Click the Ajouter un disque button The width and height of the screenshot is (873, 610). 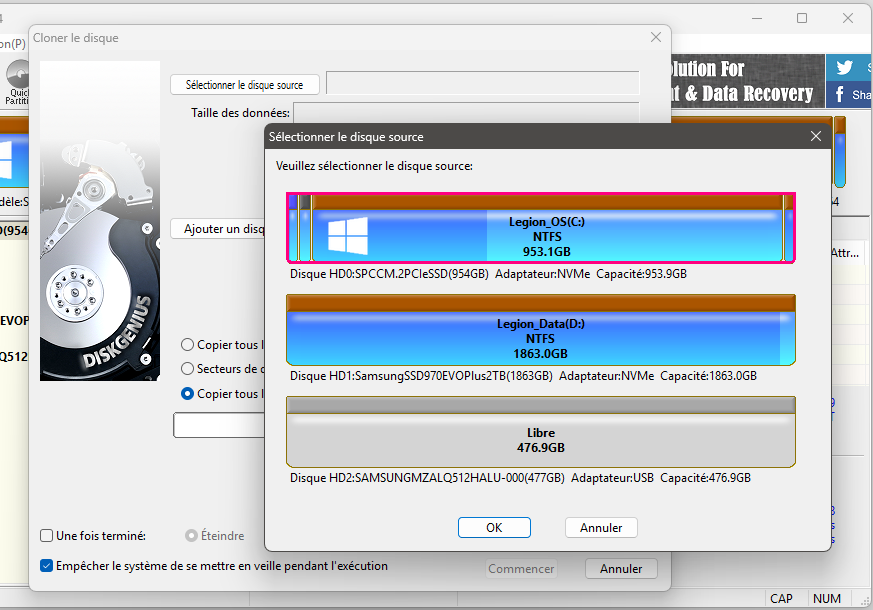(x=218, y=229)
